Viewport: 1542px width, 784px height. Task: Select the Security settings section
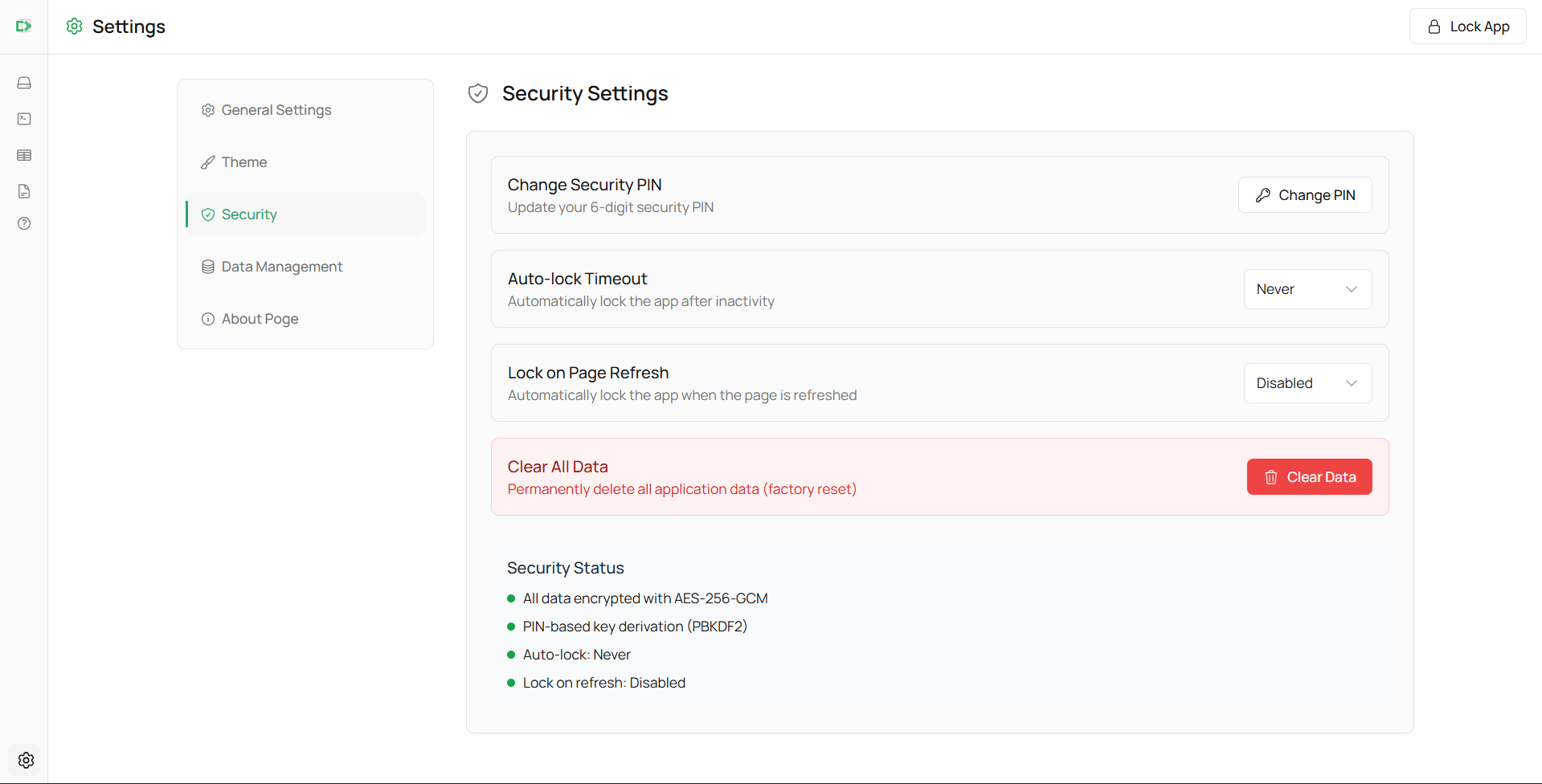click(249, 214)
